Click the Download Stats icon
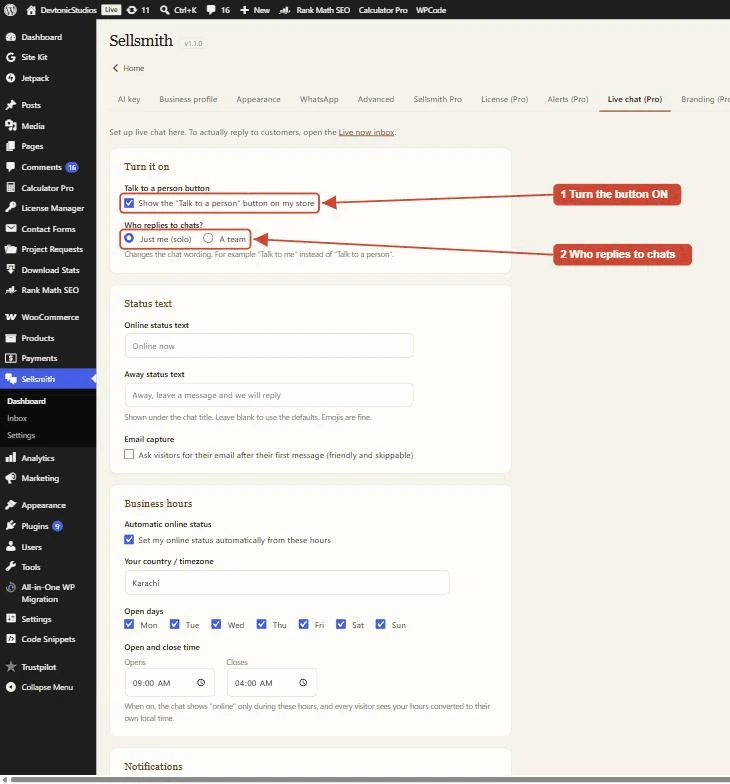Image resolution: width=730 pixels, height=784 pixels. 10,270
